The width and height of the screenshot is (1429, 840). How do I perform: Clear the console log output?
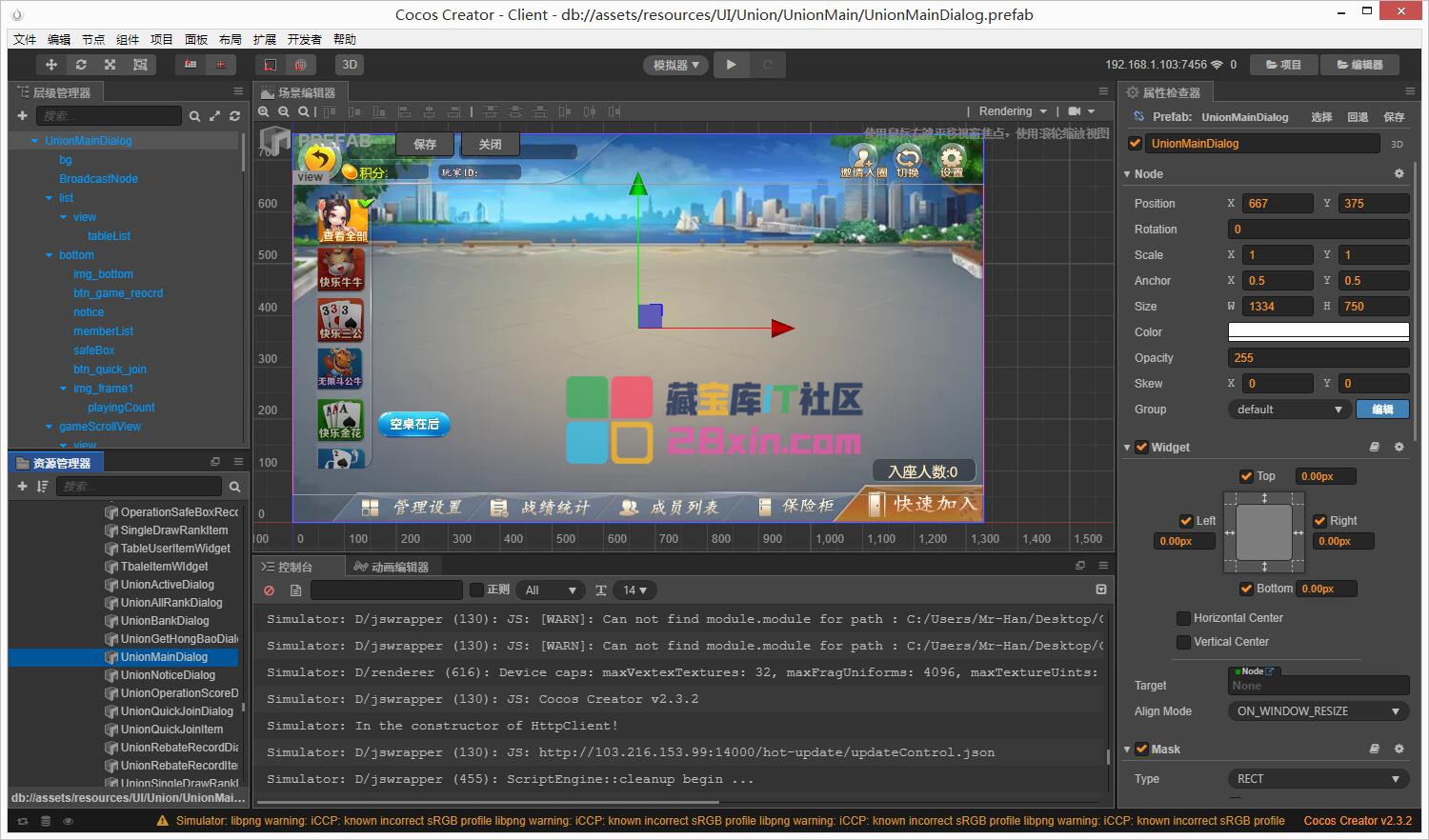[270, 590]
